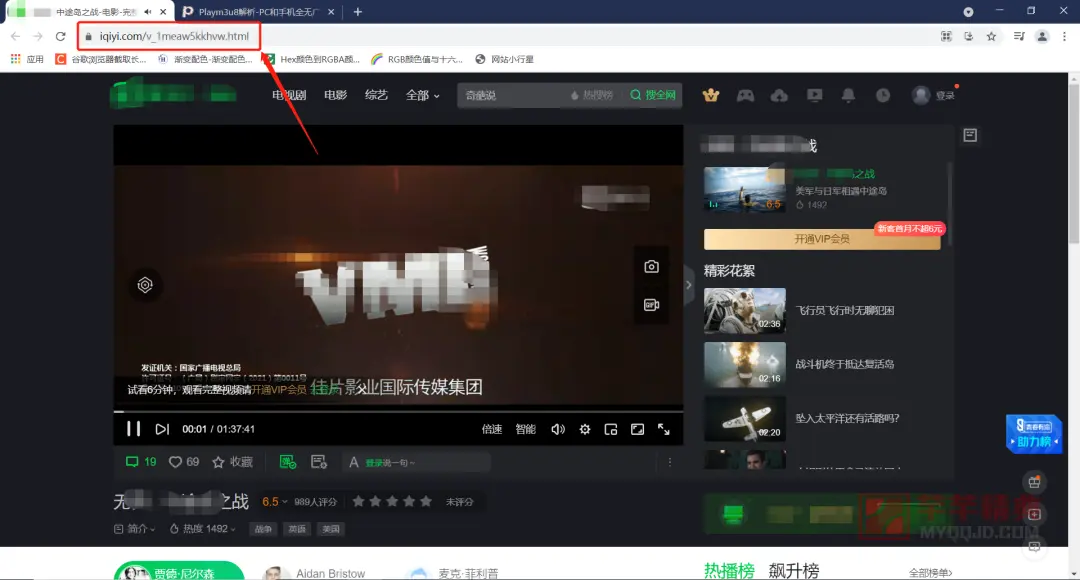Open player settings gear icon

[585, 429]
